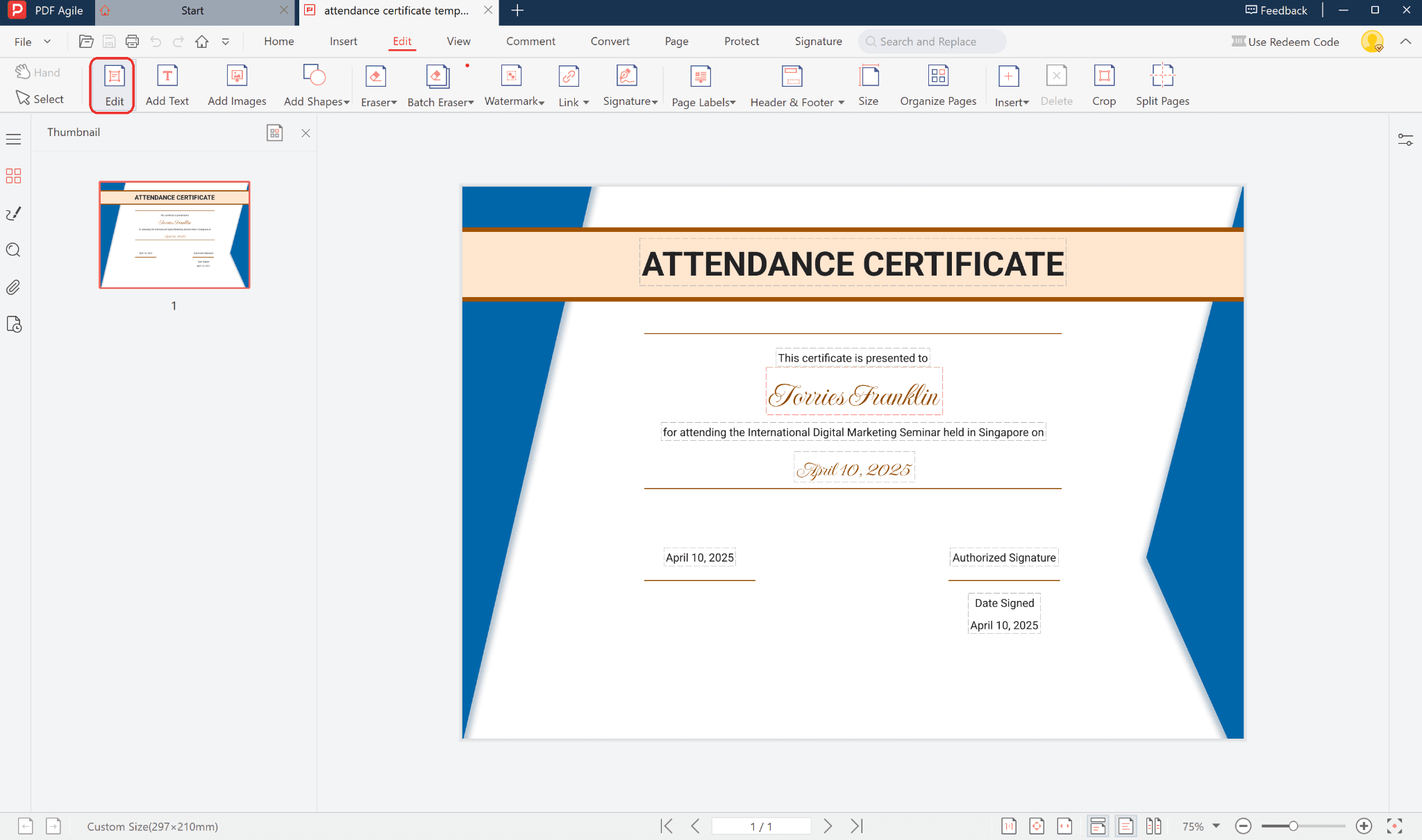
Task: Click the attachments paperclip icon in the sidebar
Action: coord(13,287)
